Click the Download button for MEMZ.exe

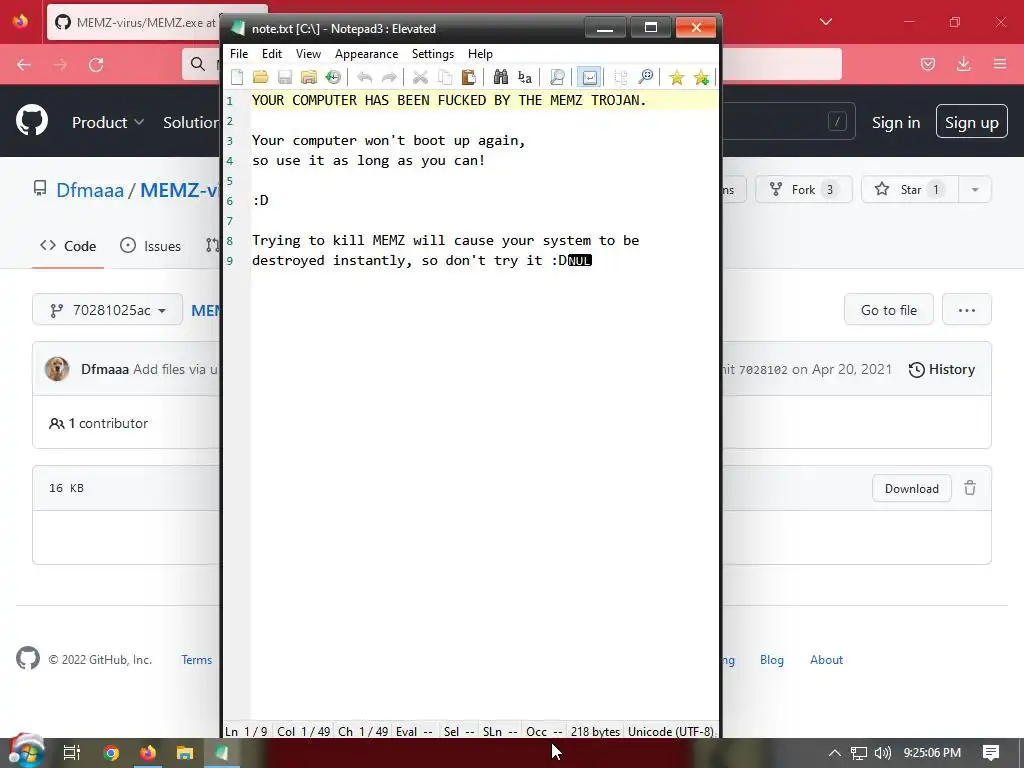pyautogui.click(x=911, y=488)
